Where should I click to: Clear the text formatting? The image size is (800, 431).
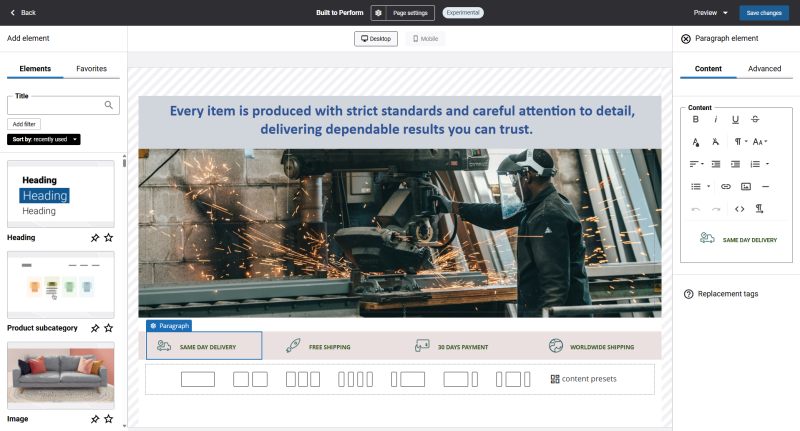715,142
